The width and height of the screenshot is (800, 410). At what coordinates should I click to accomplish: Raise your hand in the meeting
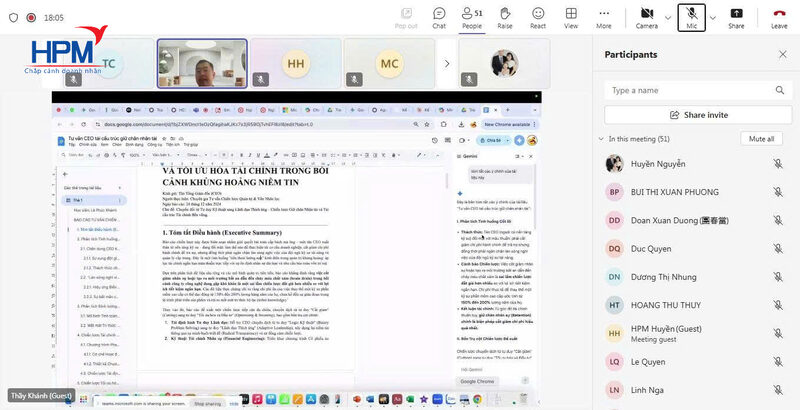pyautogui.click(x=505, y=17)
